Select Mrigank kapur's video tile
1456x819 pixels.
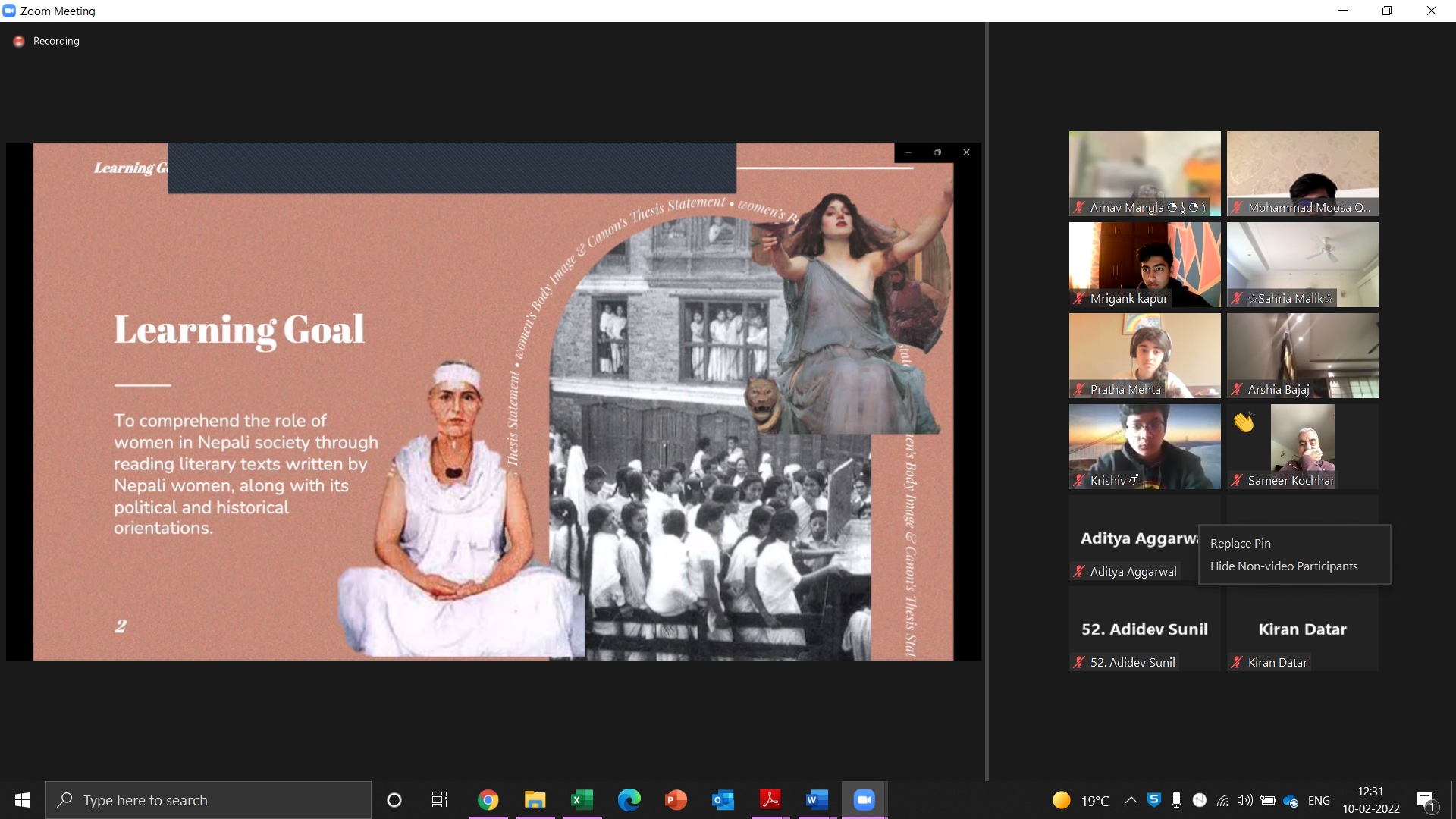(1144, 265)
